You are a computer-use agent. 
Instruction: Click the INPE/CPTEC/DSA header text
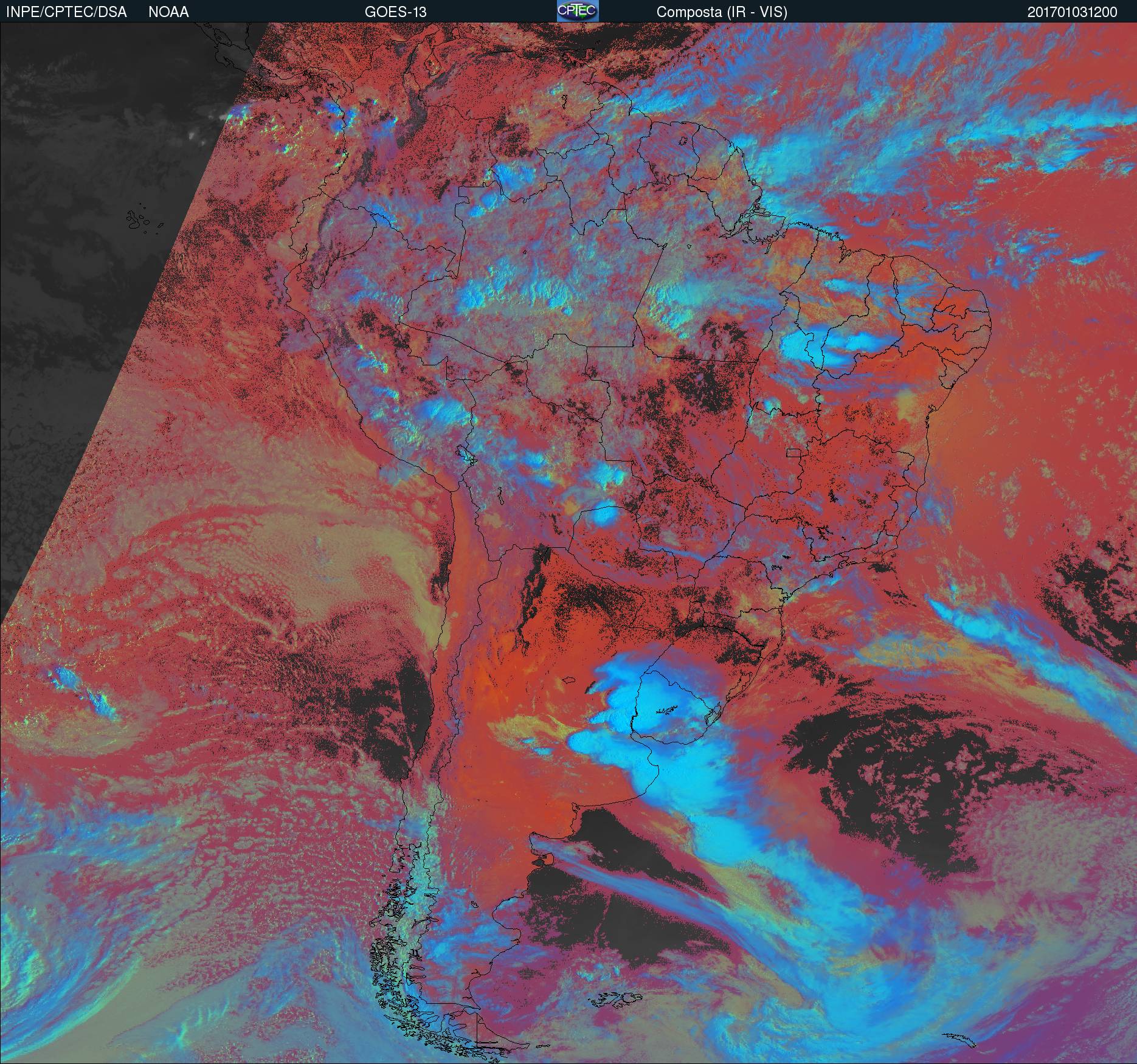(66, 12)
